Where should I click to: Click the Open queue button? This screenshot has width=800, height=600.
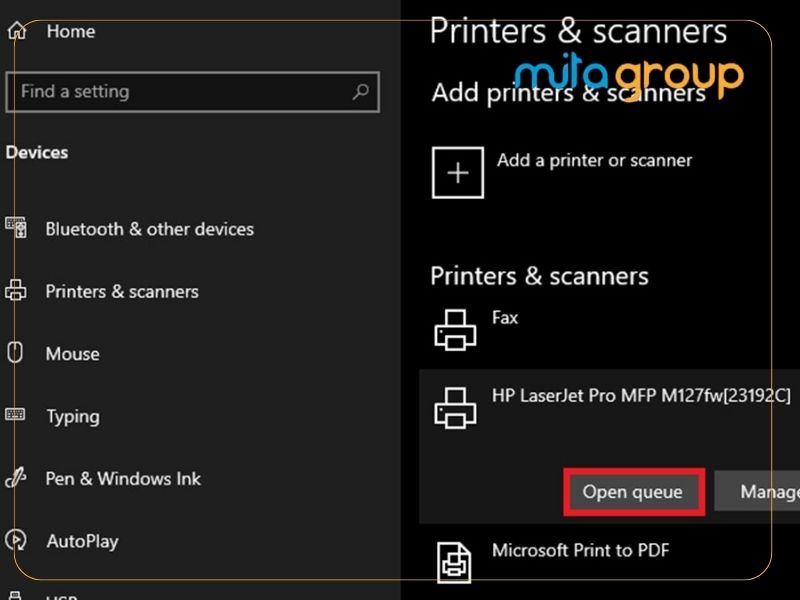[x=634, y=492]
